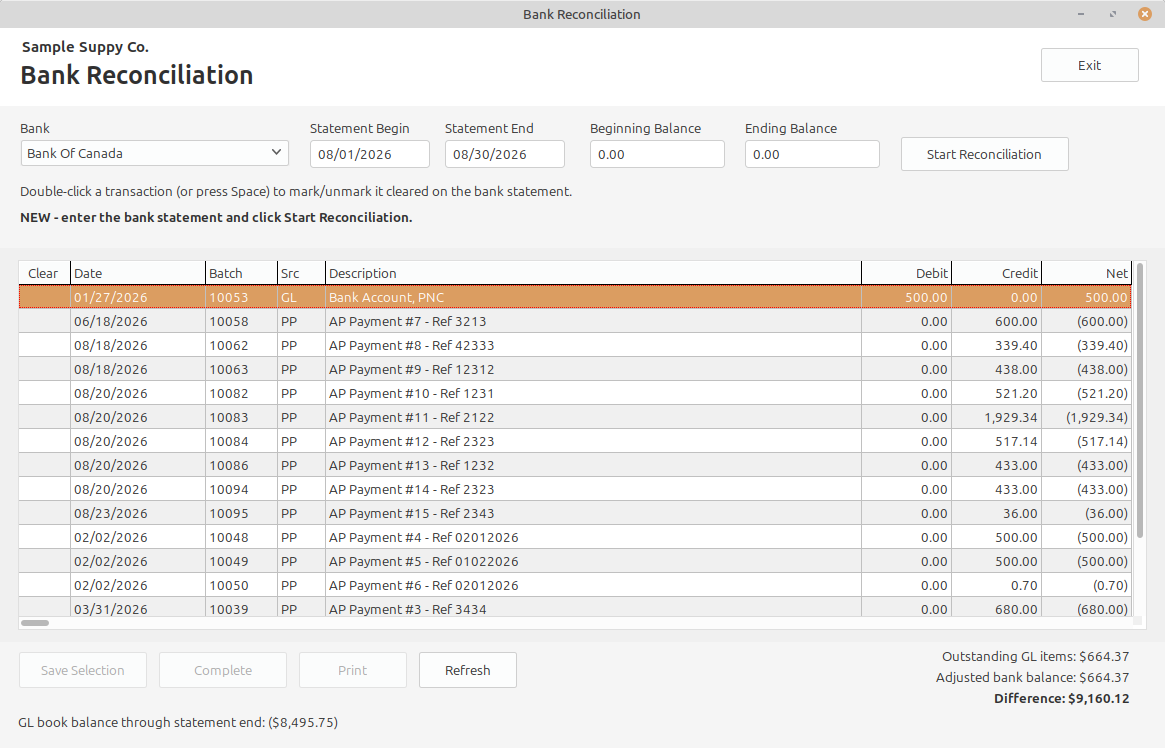This screenshot has width=1165, height=748.
Task: Click the Ending Balance input
Action: pyautogui.click(x=812, y=155)
